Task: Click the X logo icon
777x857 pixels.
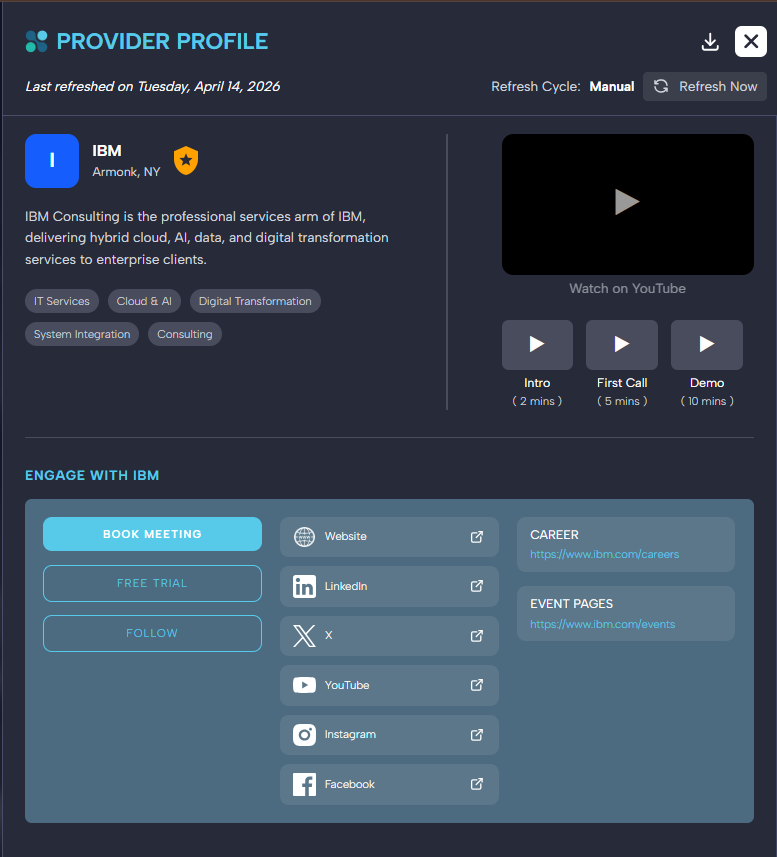Action: 304,636
